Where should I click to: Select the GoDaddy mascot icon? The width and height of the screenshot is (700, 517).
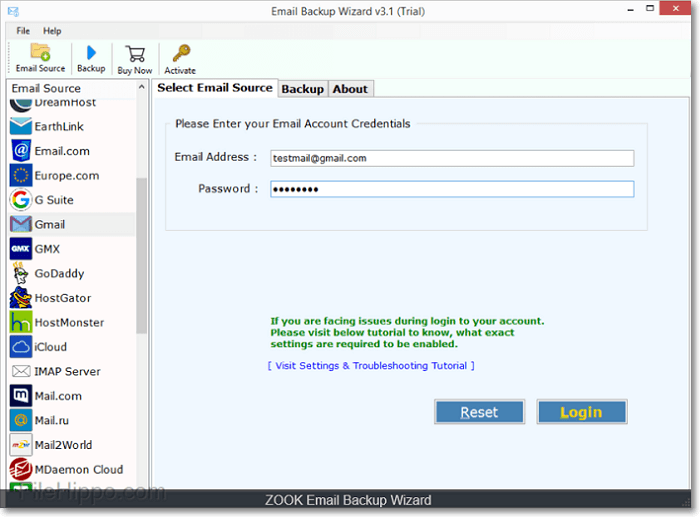(21, 273)
